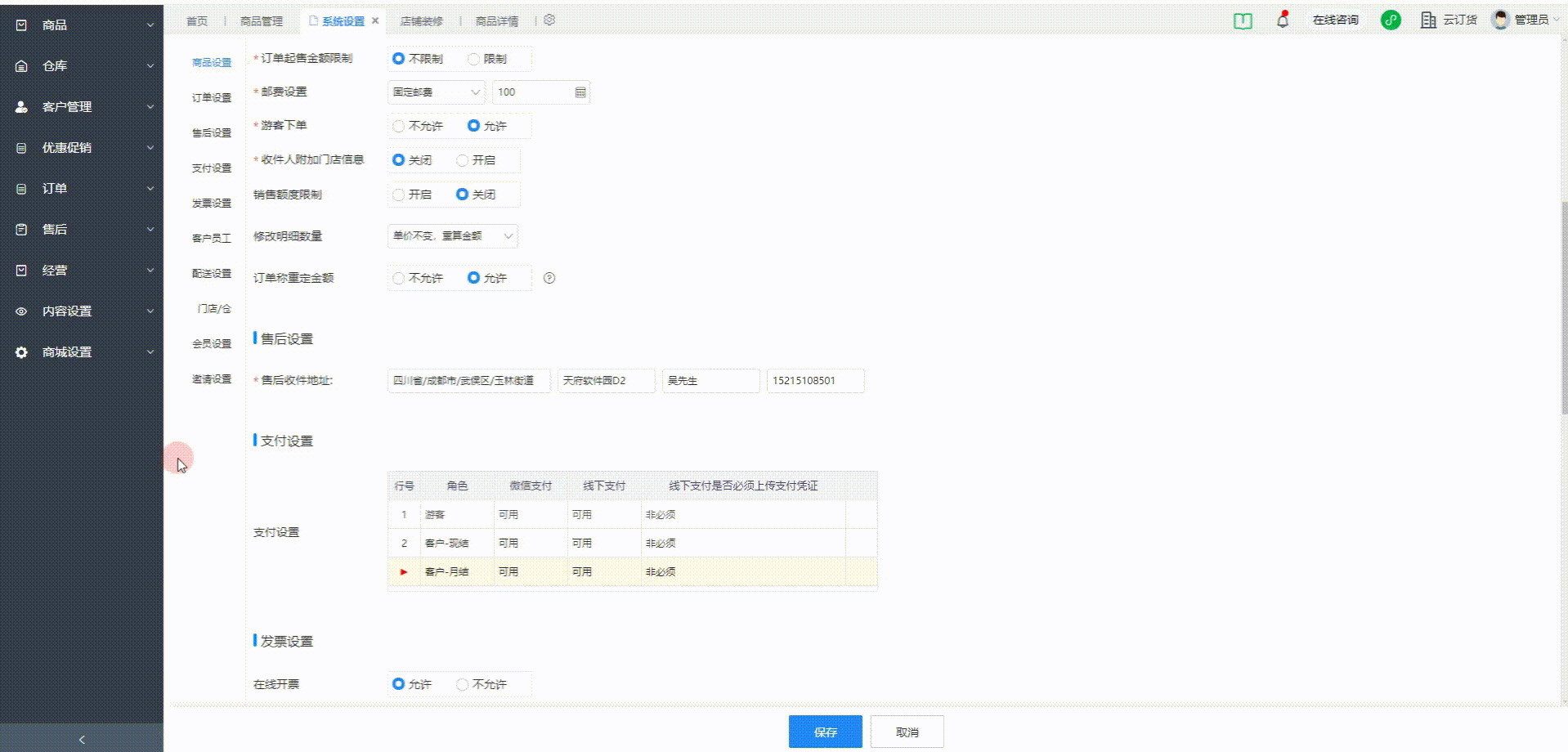Open the 单价不变，重算金额 dropdown
The height and width of the screenshot is (752, 1568).
coord(452,236)
